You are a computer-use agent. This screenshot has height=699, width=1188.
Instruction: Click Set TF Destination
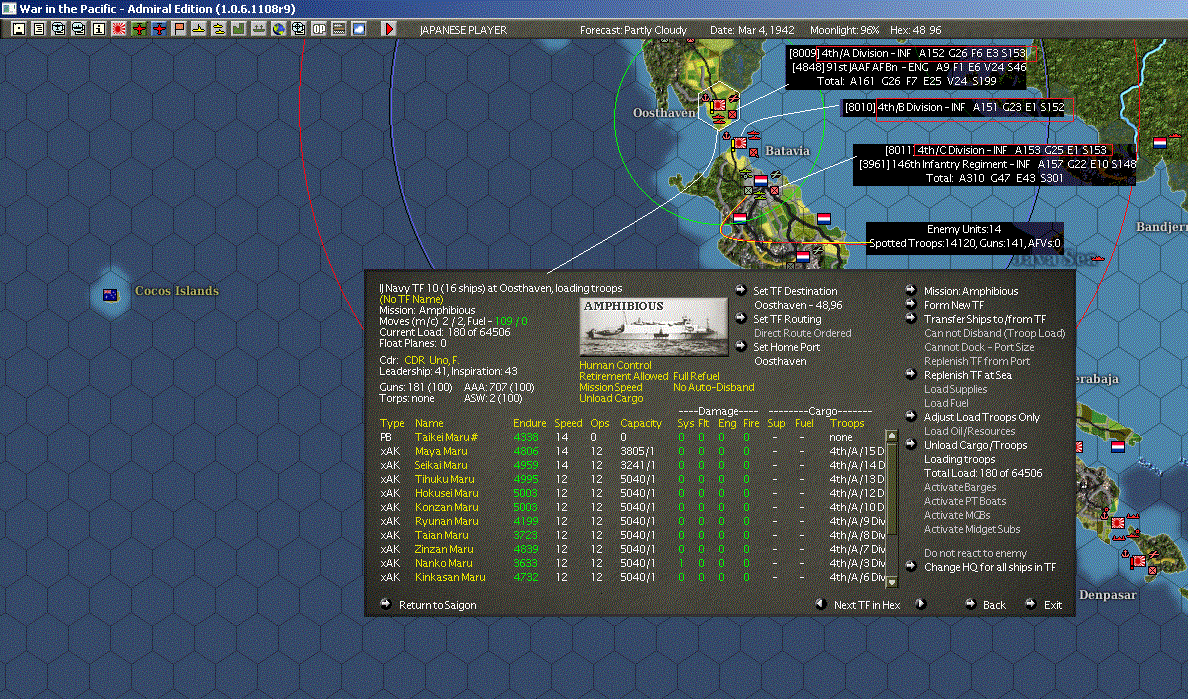tap(795, 291)
